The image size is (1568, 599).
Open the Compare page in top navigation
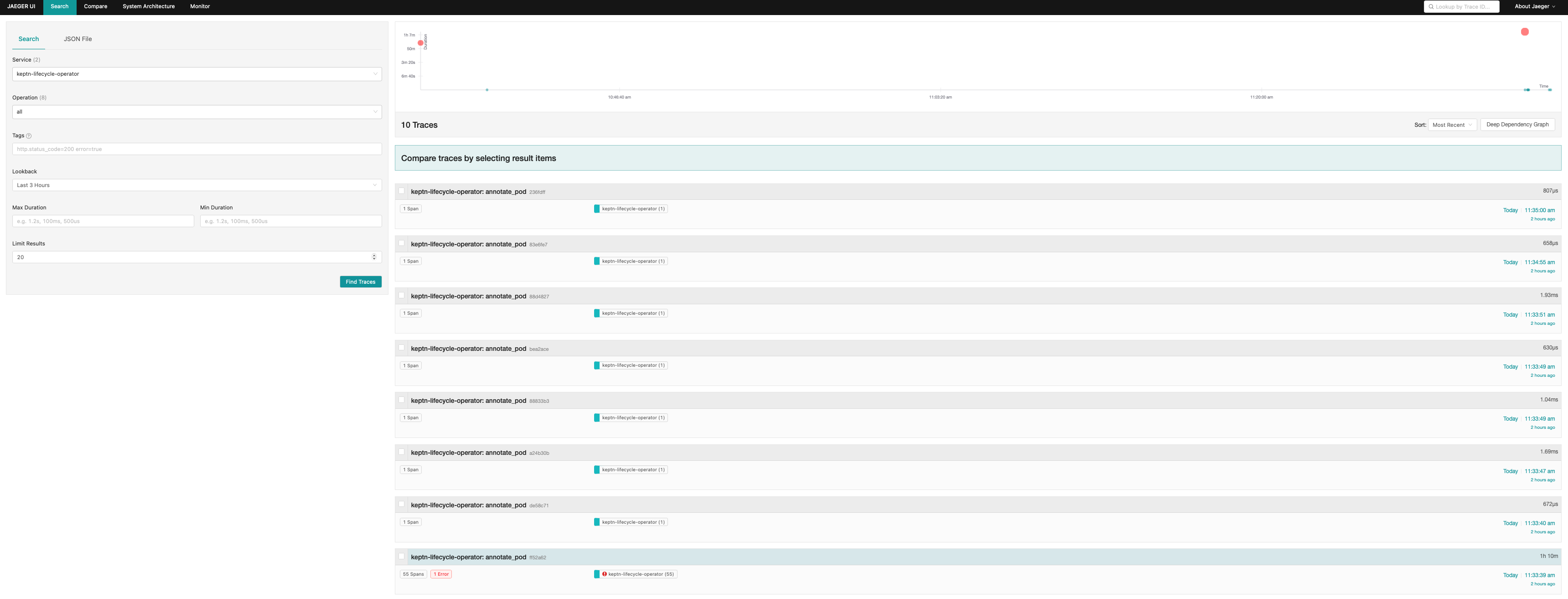(x=96, y=7)
